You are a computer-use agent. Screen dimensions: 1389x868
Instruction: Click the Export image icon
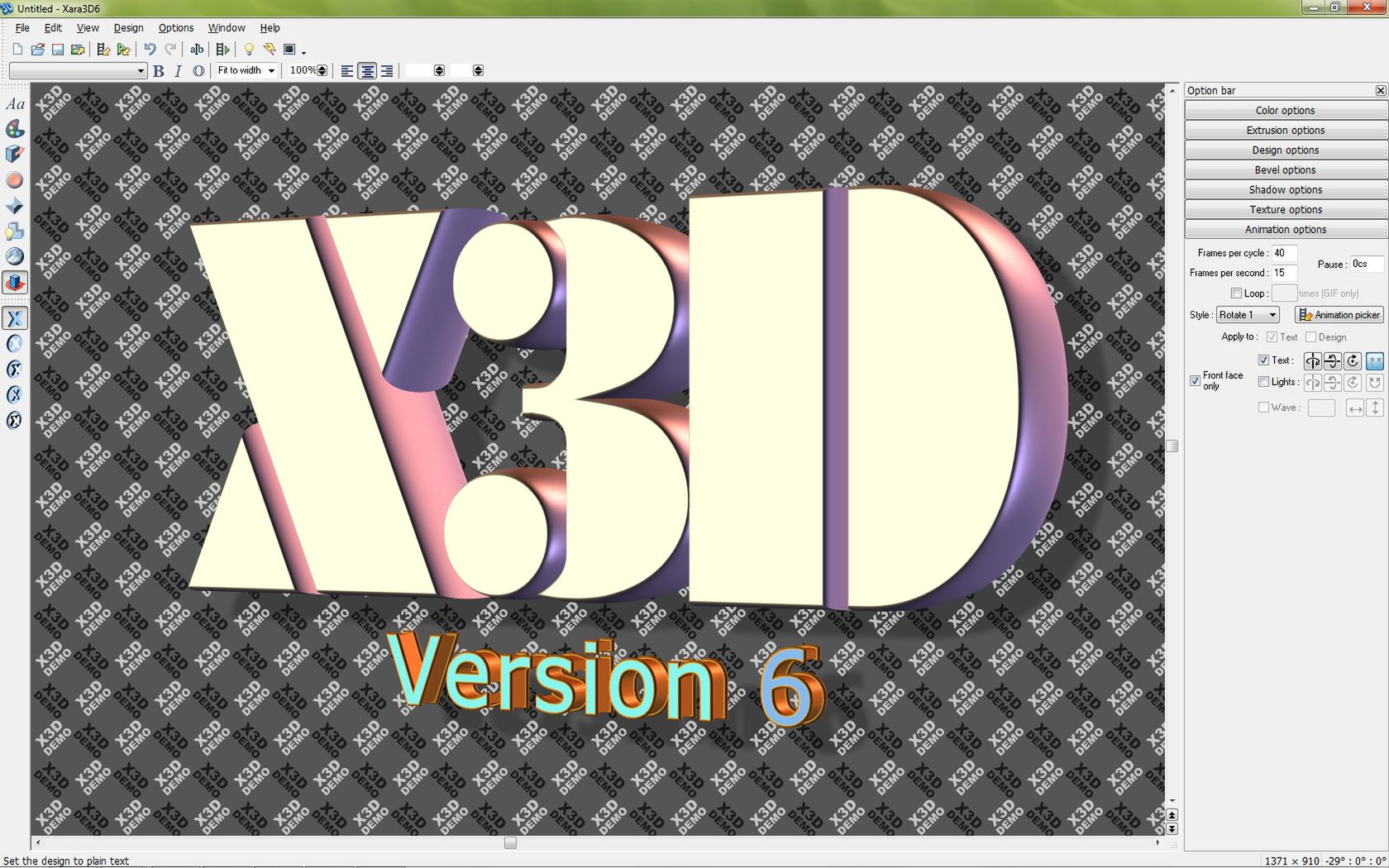pyautogui.click(x=78, y=50)
